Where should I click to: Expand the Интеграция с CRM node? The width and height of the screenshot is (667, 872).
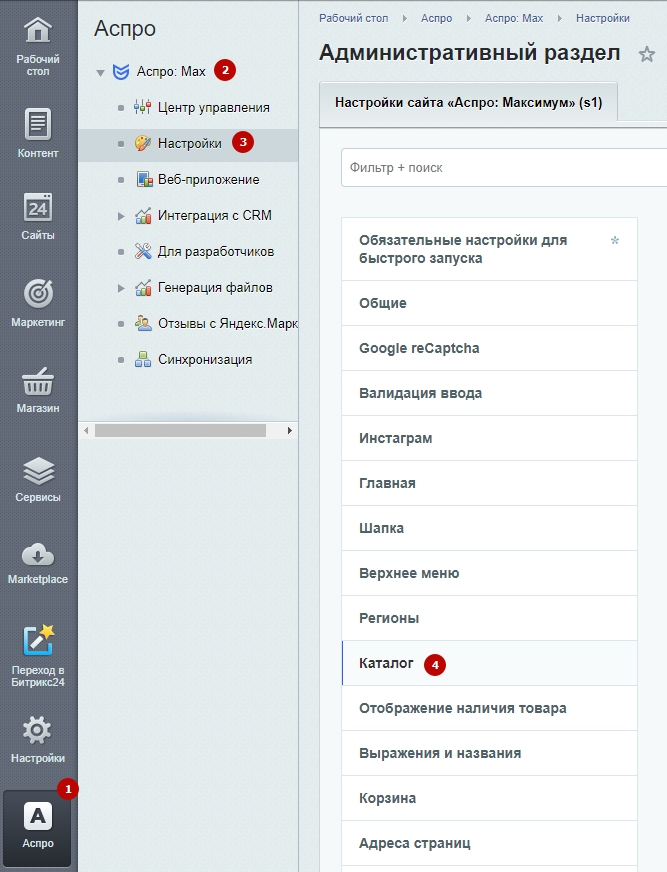click(x=121, y=216)
